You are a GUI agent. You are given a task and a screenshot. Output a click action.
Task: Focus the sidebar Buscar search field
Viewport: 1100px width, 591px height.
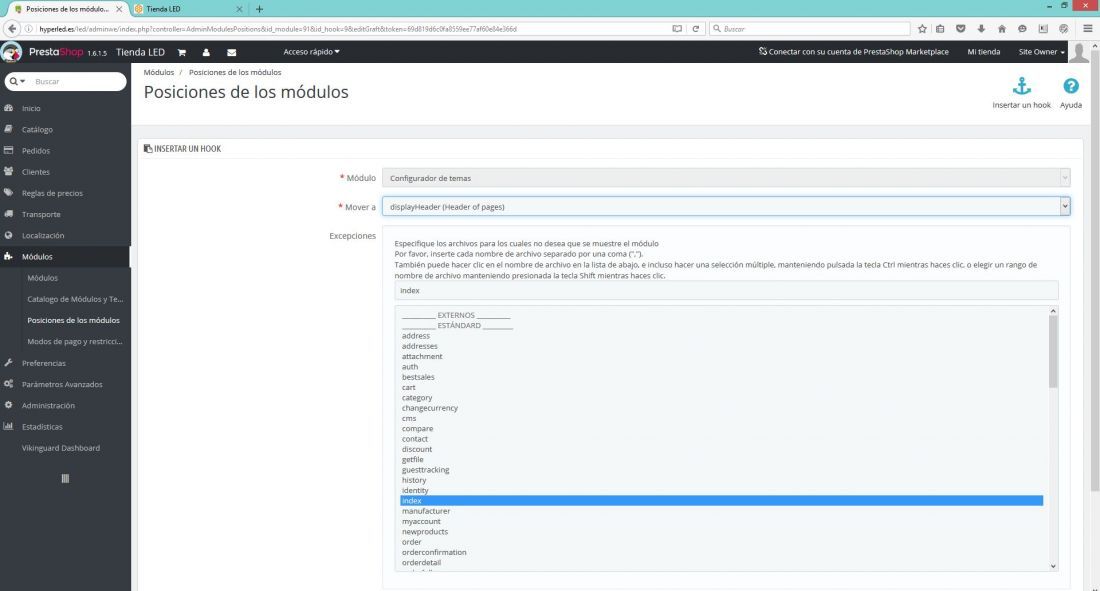[x=77, y=81]
